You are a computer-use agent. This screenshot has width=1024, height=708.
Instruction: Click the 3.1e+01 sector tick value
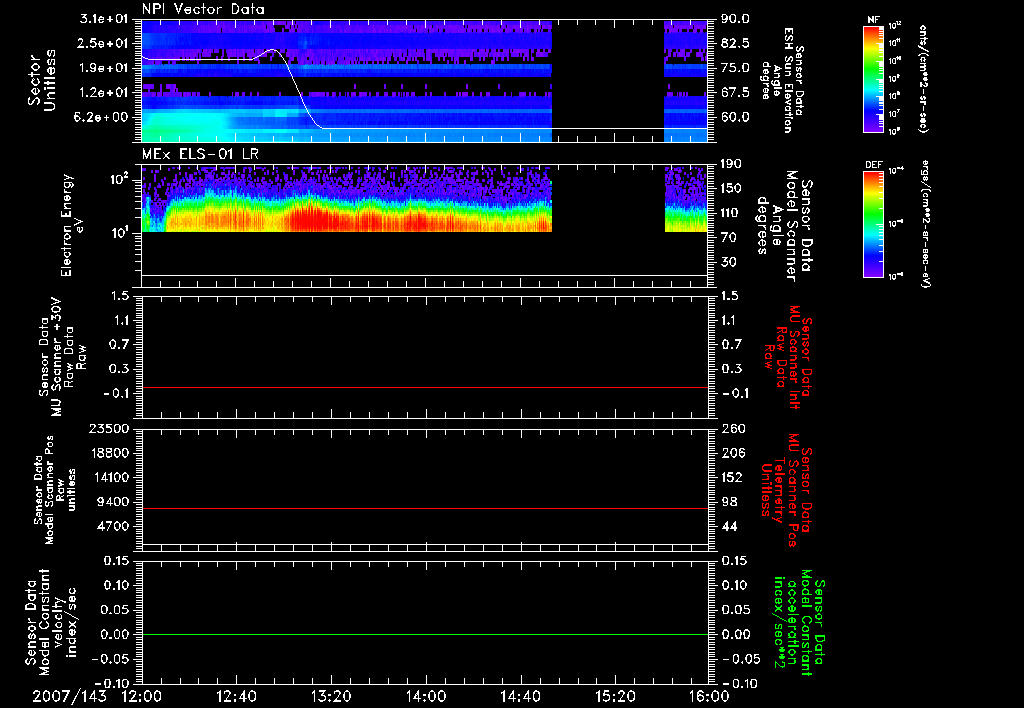point(104,19)
